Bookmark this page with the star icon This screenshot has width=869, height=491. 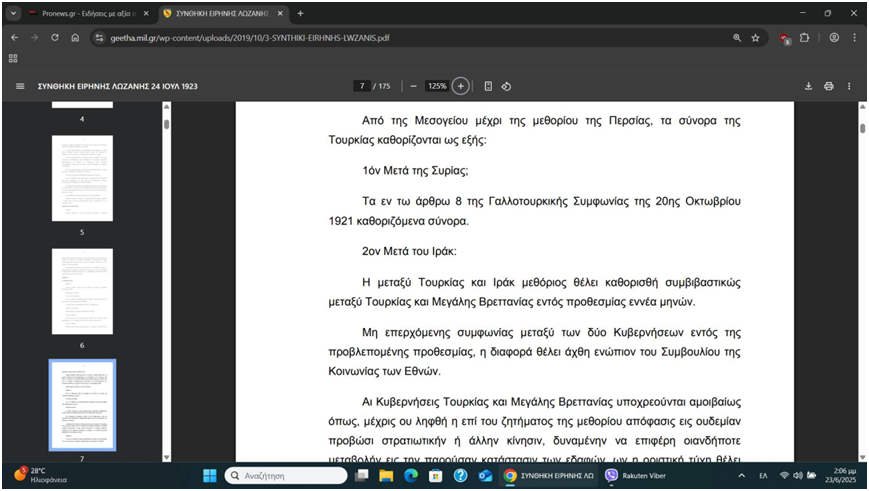click(x=756, y=38)
